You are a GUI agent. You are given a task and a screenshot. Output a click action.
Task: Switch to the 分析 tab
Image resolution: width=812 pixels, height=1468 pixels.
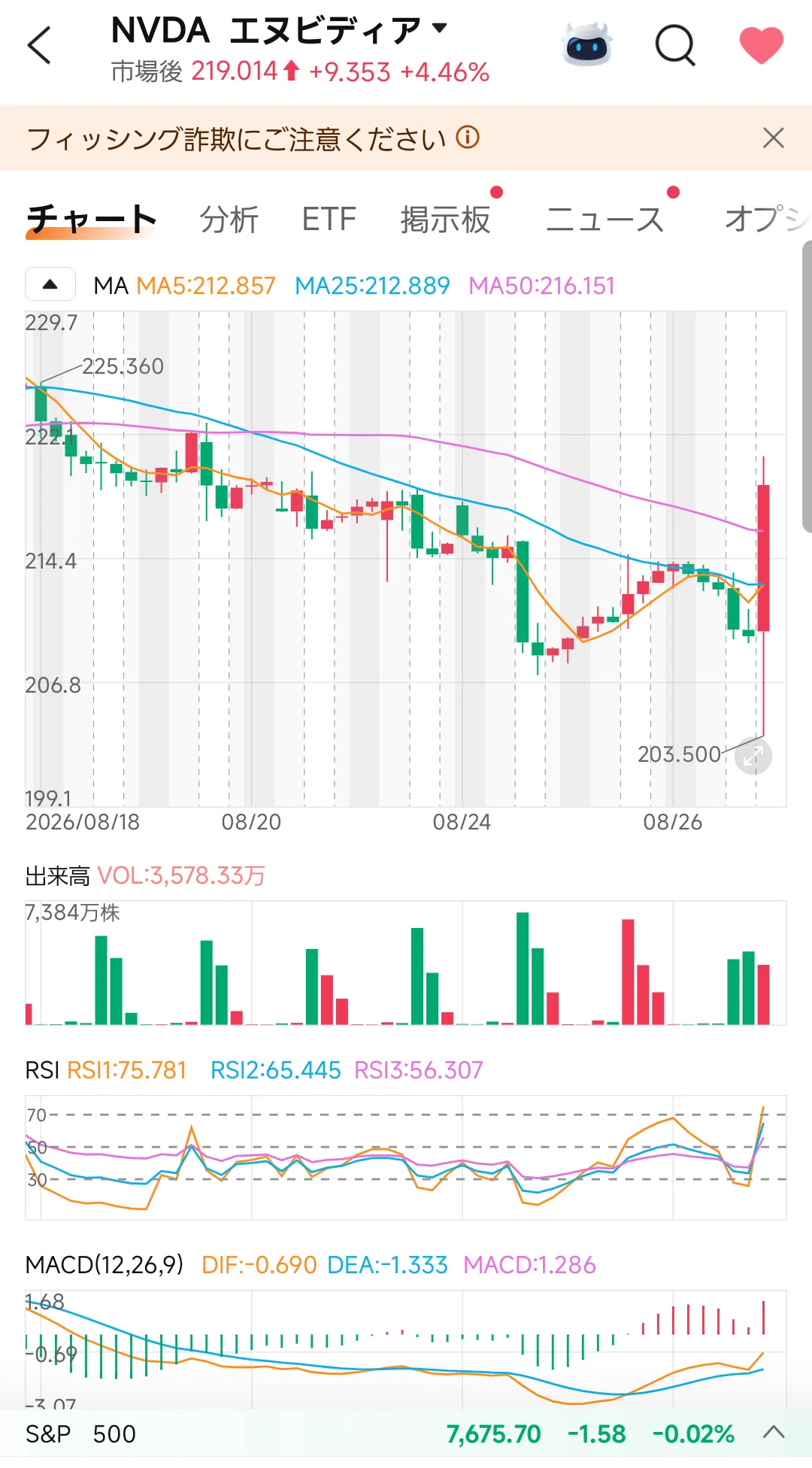coord(229,220)
